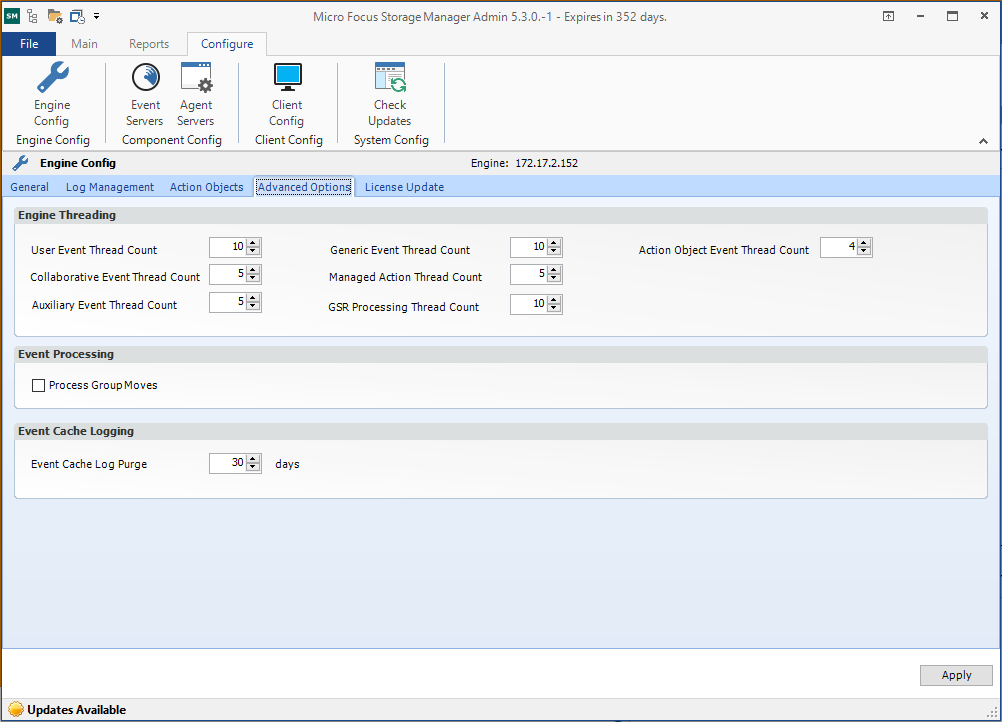Viewport: 1002px width, 722px height.
Task: Open the Log Management tab
Action: point(110,187)
